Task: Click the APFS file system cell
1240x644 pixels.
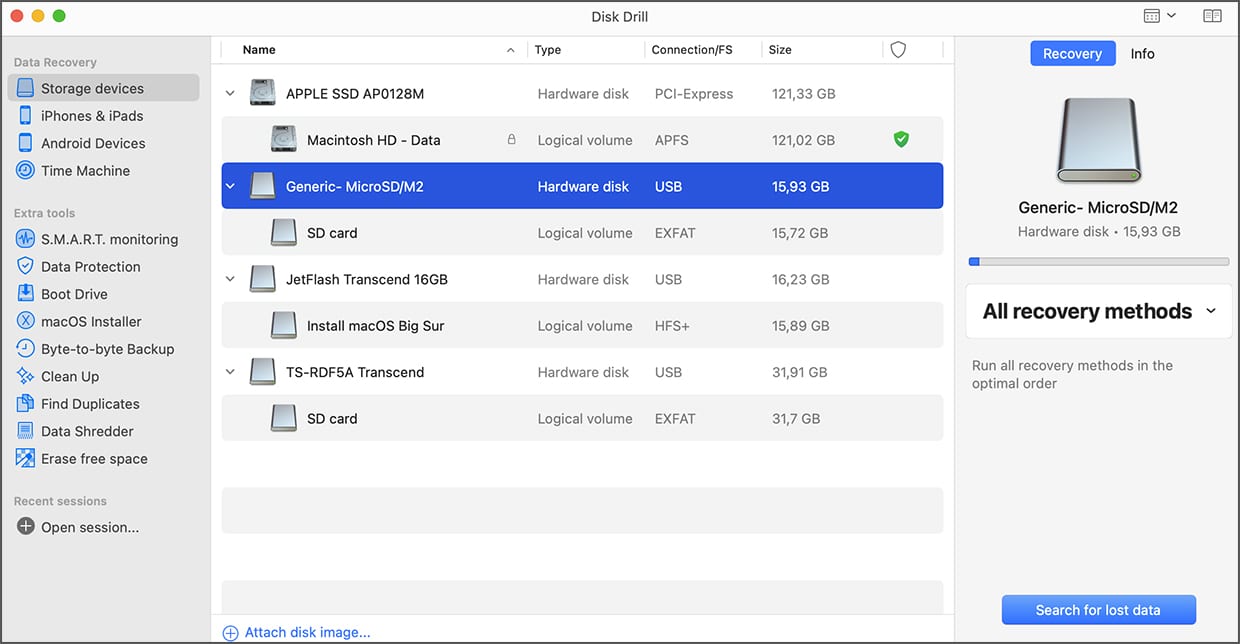Action: tap(671, 140)
